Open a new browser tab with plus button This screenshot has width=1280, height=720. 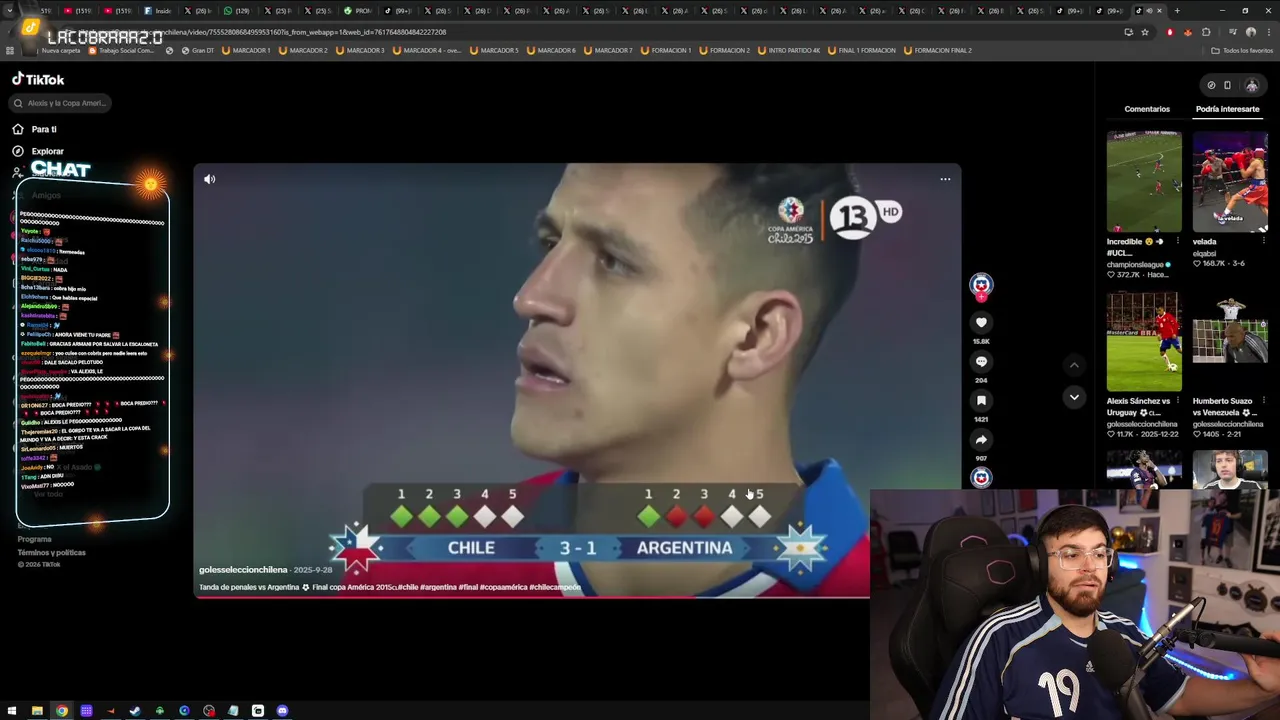1177,11
